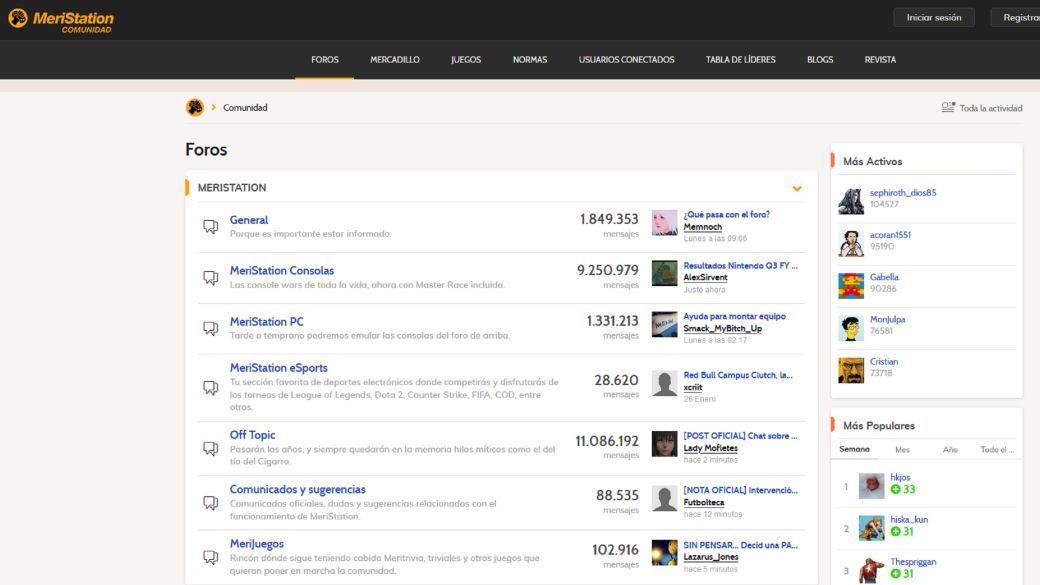Open the MeriStation Consolas forum link
This screenshot has height=585, width=1040.
(x=282, y=271)
